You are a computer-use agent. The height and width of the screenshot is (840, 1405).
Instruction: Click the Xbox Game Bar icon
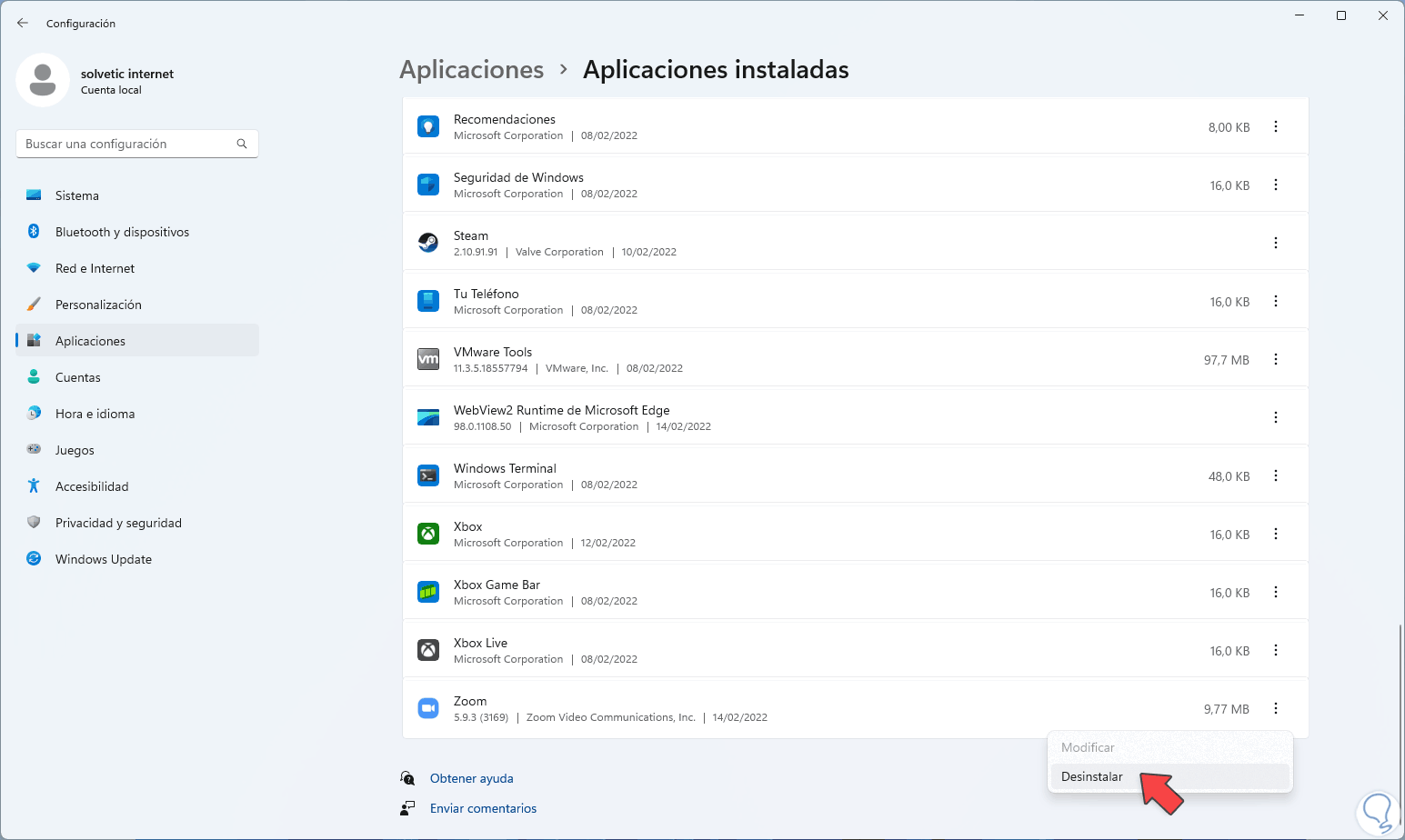(x=427, y=592)
